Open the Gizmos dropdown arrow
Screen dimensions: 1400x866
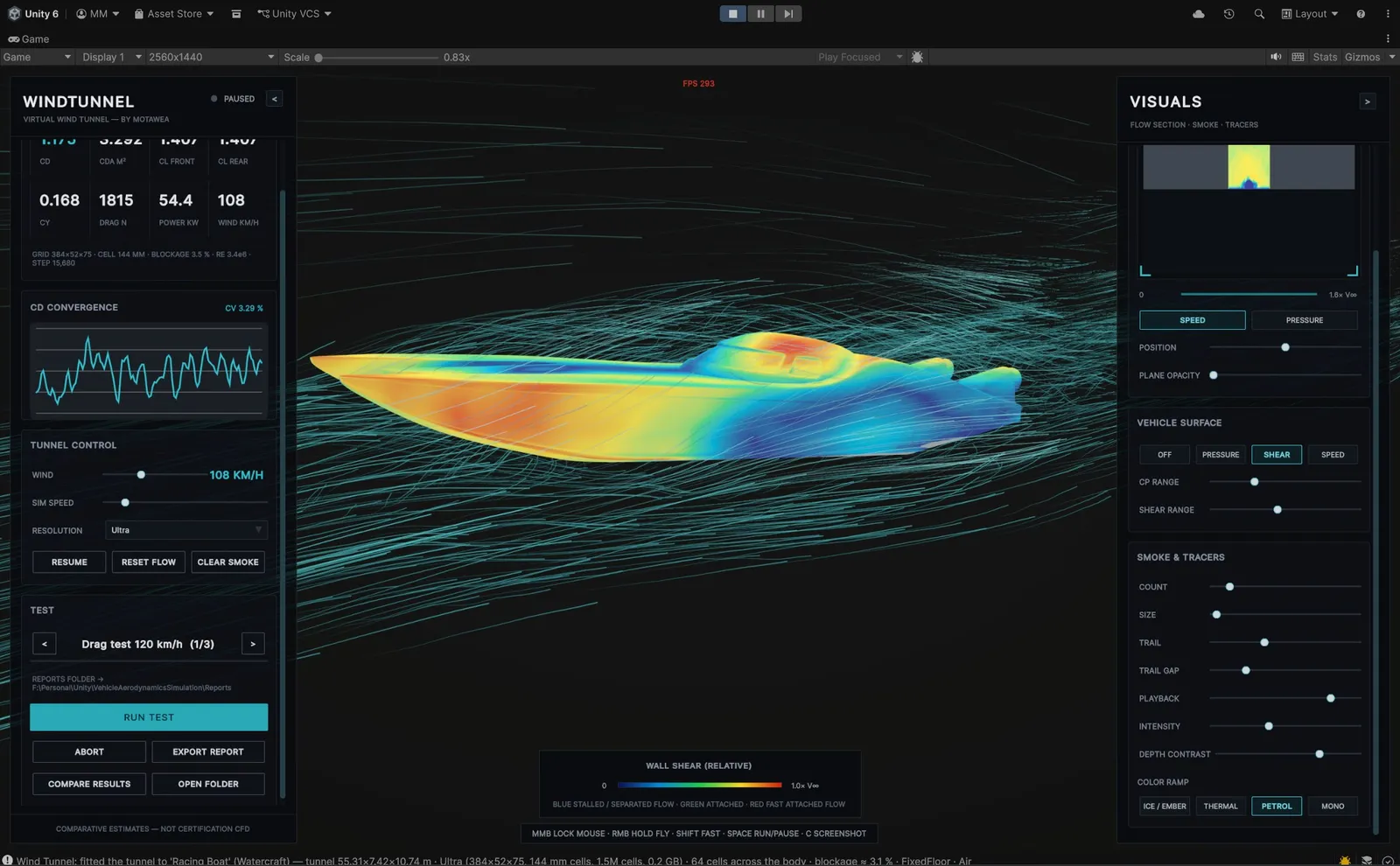tap(1391, 57)
